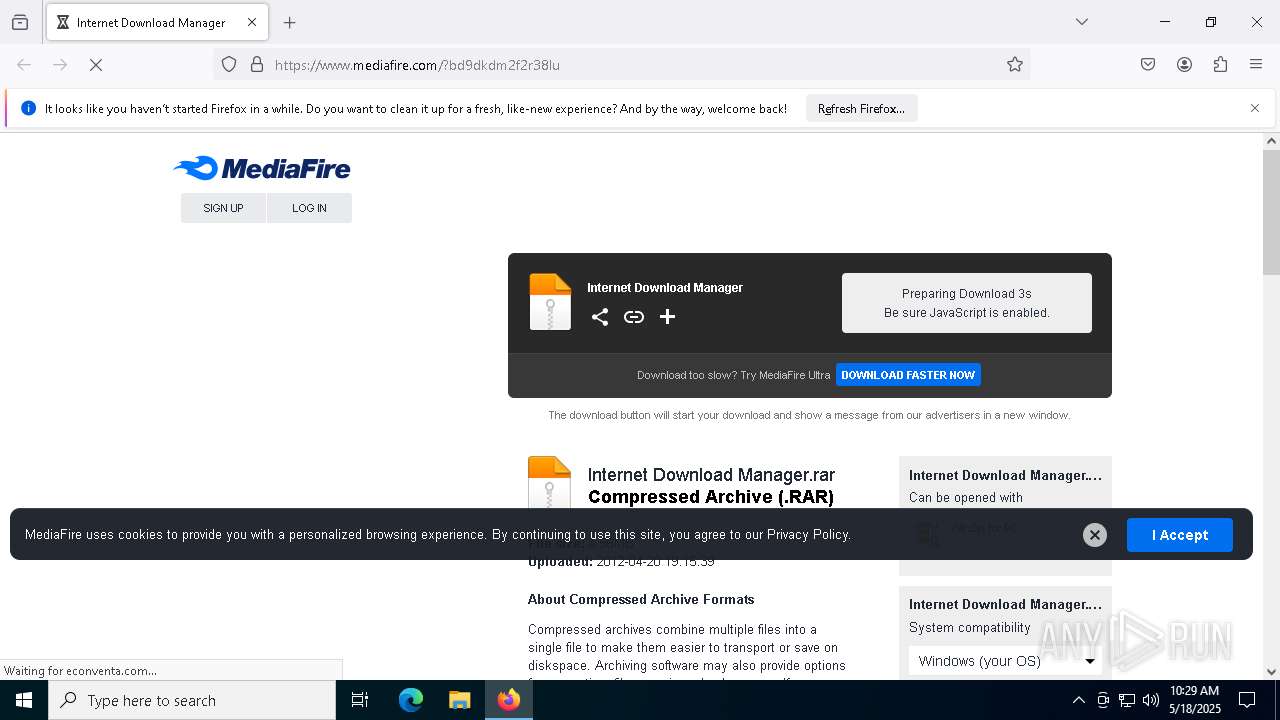Click the SIGN UP button
This screenshot has width=1280, height=720.
[223, 208]
